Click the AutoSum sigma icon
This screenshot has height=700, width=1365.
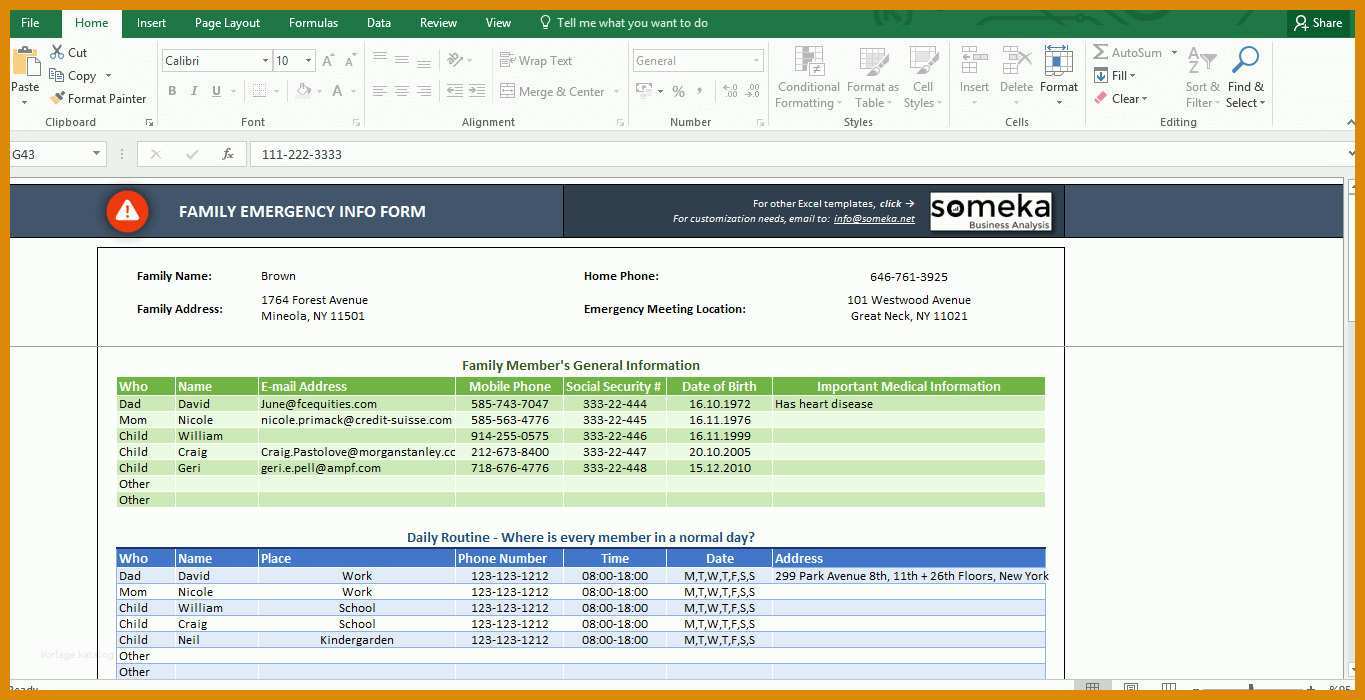tap(1101, 52)
